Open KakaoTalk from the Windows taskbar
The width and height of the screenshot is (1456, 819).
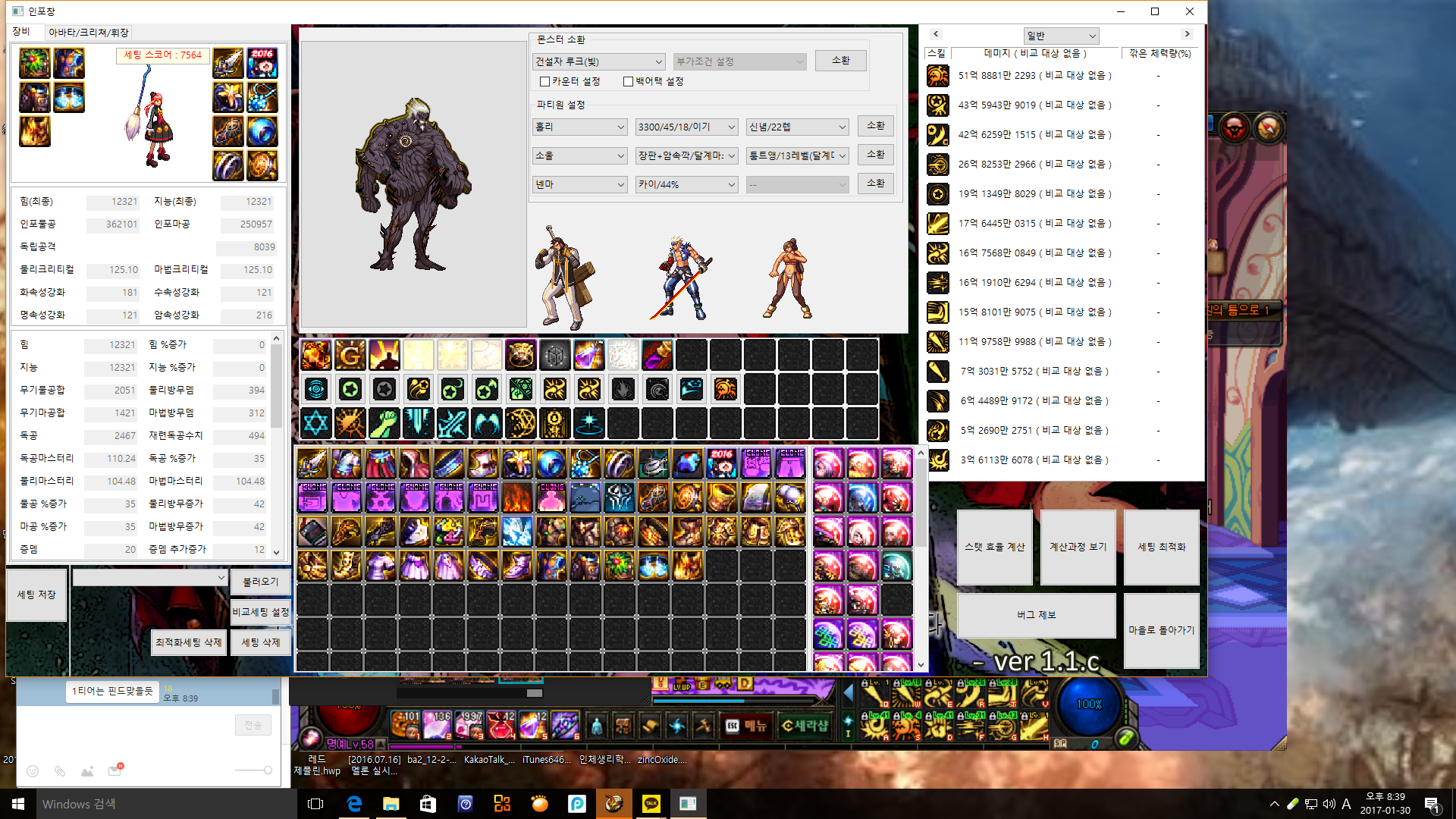click(651, 804)
